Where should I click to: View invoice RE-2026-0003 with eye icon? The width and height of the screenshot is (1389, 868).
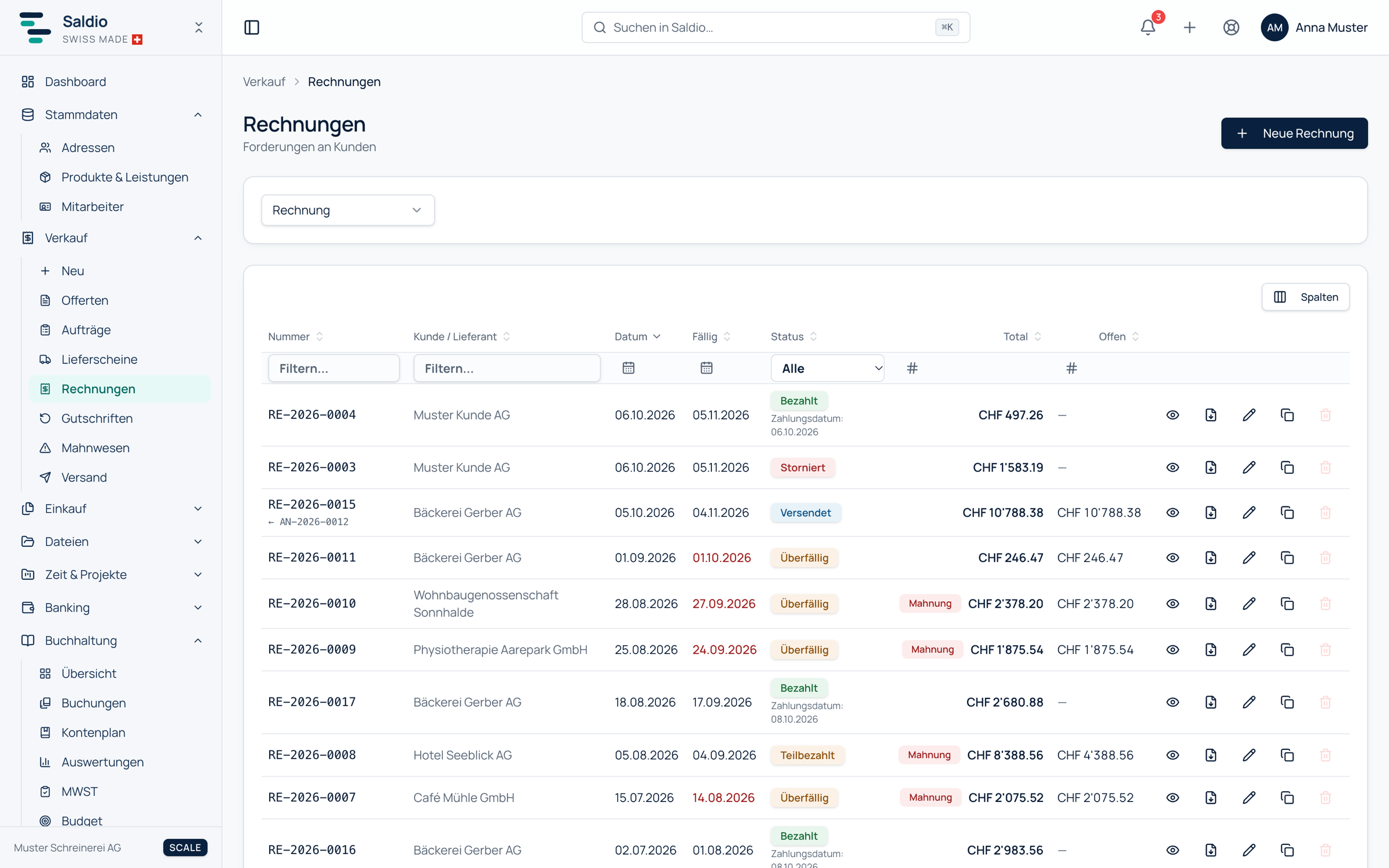[1173, 468]
